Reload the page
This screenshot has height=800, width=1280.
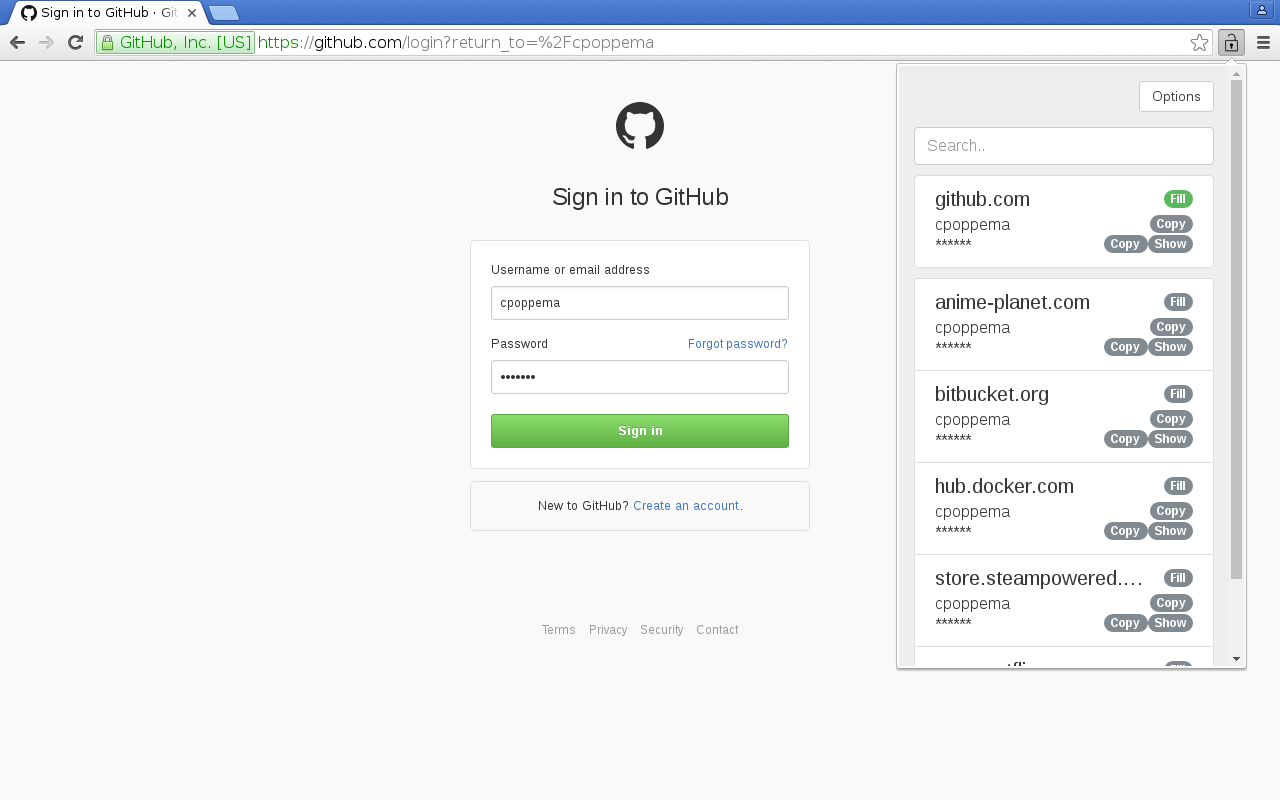(x=75, y=42)
